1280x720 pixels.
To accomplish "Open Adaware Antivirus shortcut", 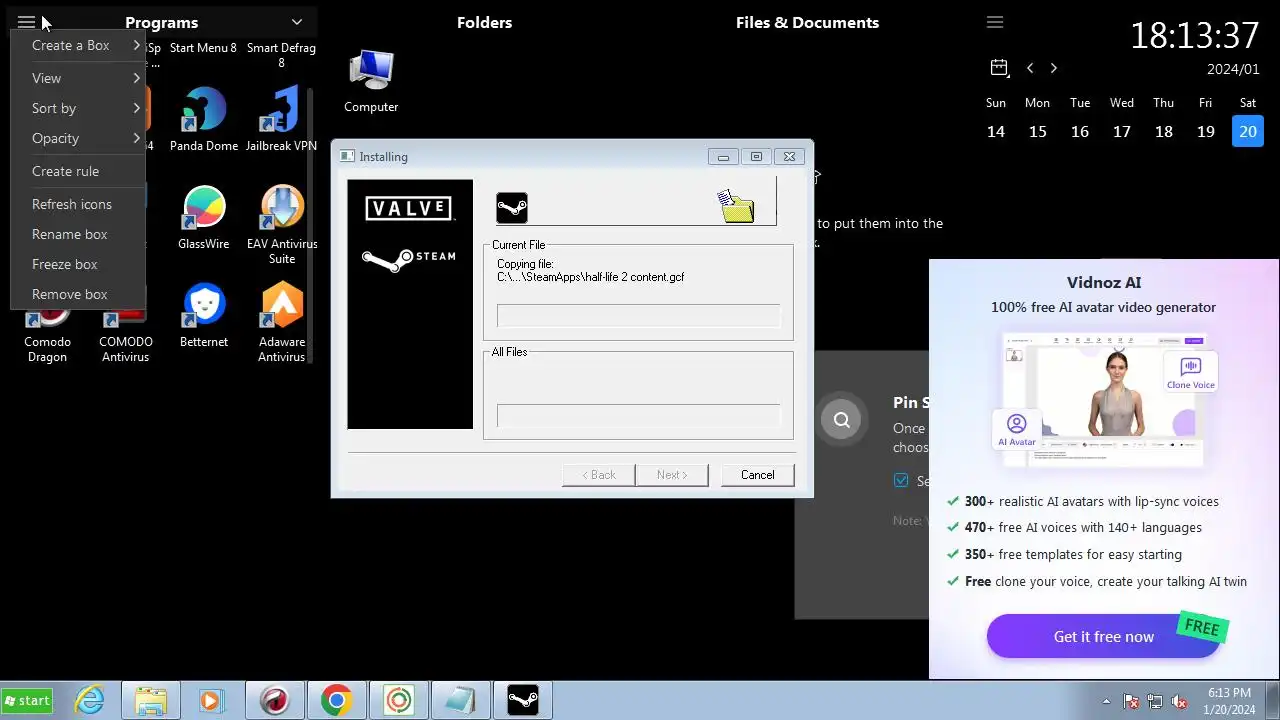I will pyautogui.click(x=282, y=323).
